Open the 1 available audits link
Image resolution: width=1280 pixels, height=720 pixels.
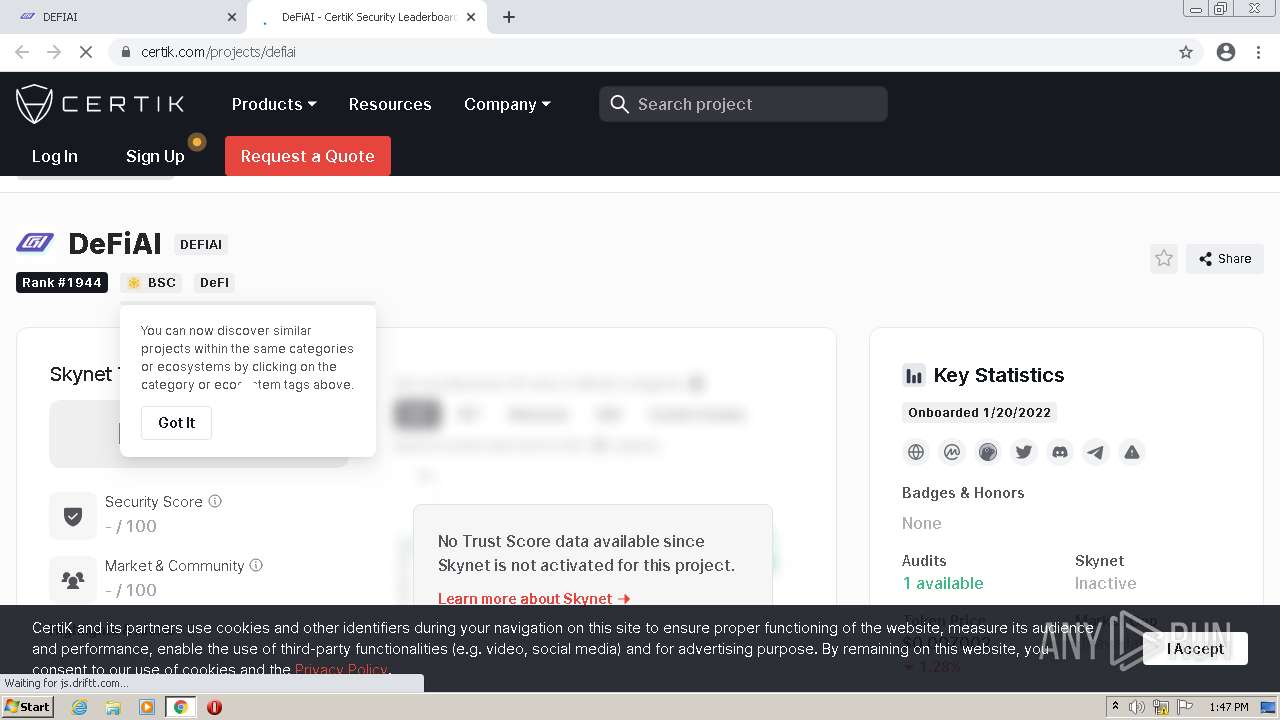(x=943, y=583)
